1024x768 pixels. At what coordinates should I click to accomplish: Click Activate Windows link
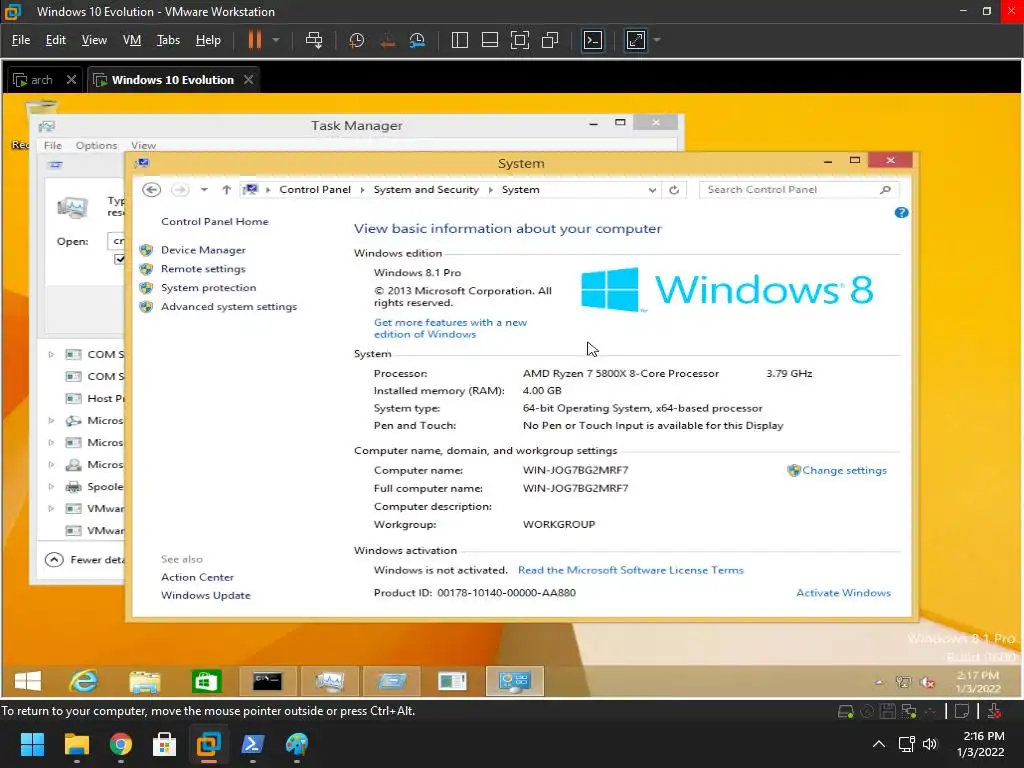(x=843, y=593)
